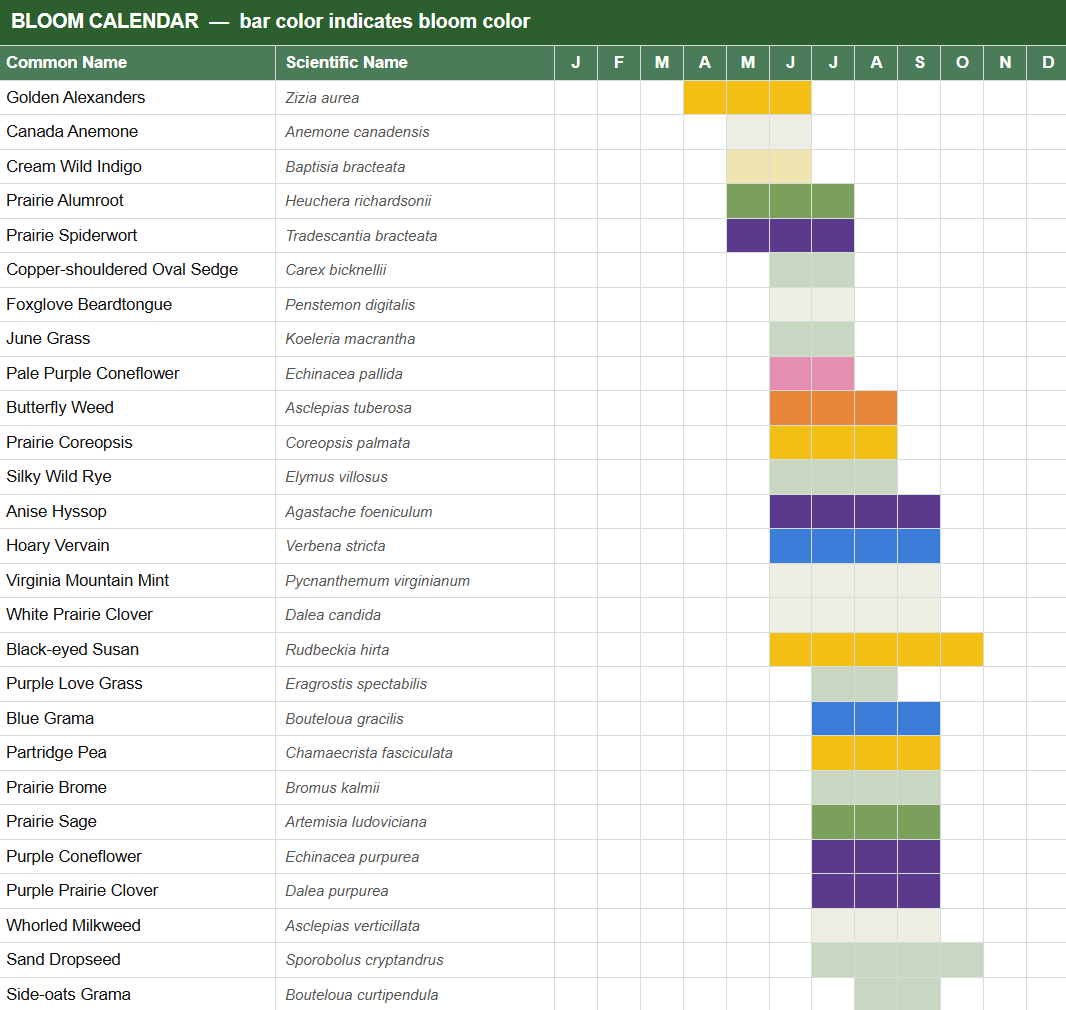This screenshot has height=1010, width=1066.
Task: Click the Bouteloua curtipendula scientific name
Action: [x=362, y=994]
